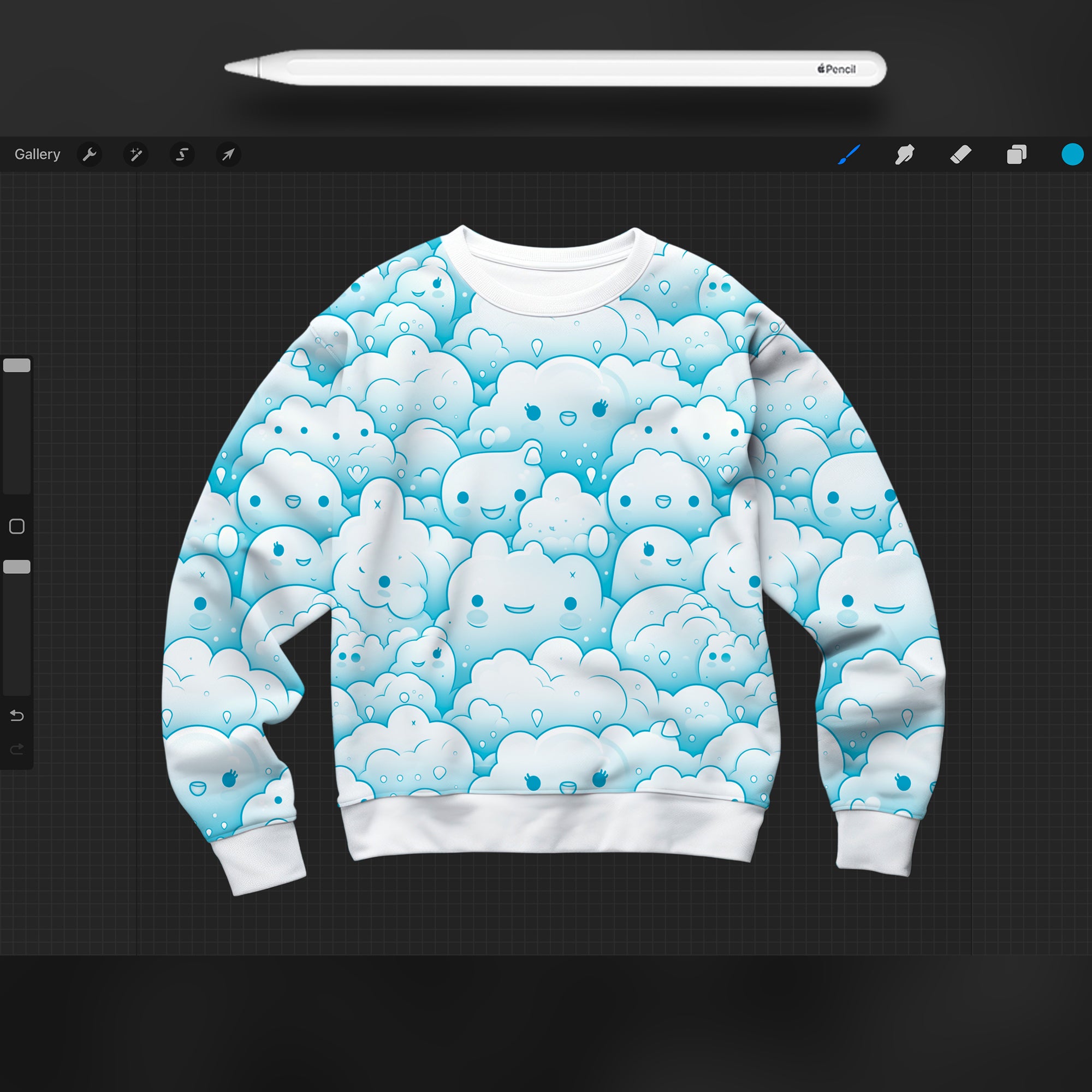Activate the Selection tool

point(181,155)
